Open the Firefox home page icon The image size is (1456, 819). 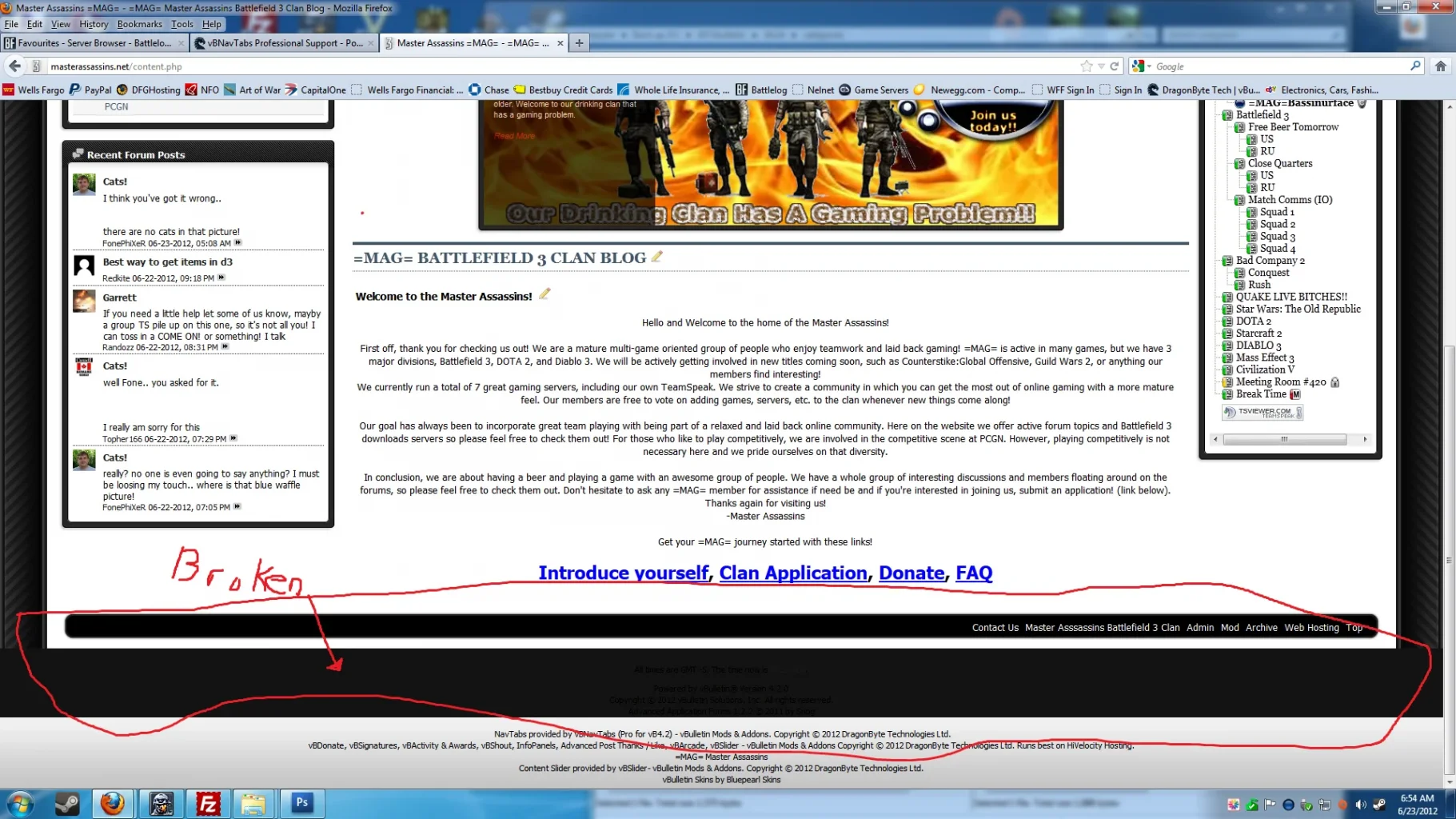(1440, 66)
